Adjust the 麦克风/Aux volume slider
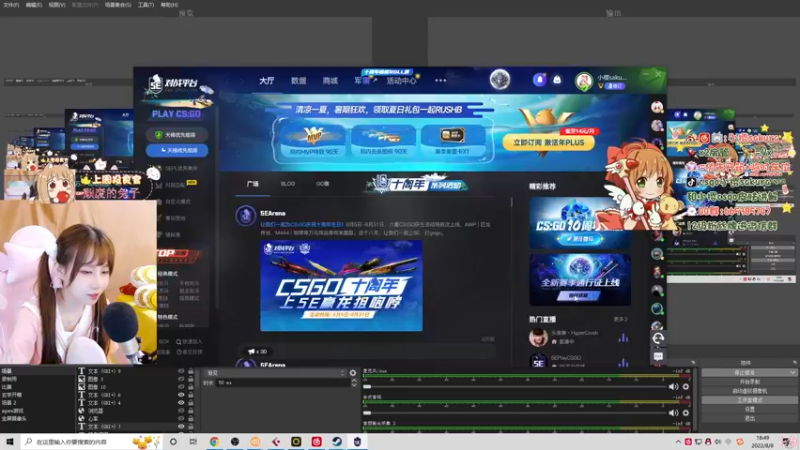The width and height of the screenshot is (800, 450). (x=515, y=387)
